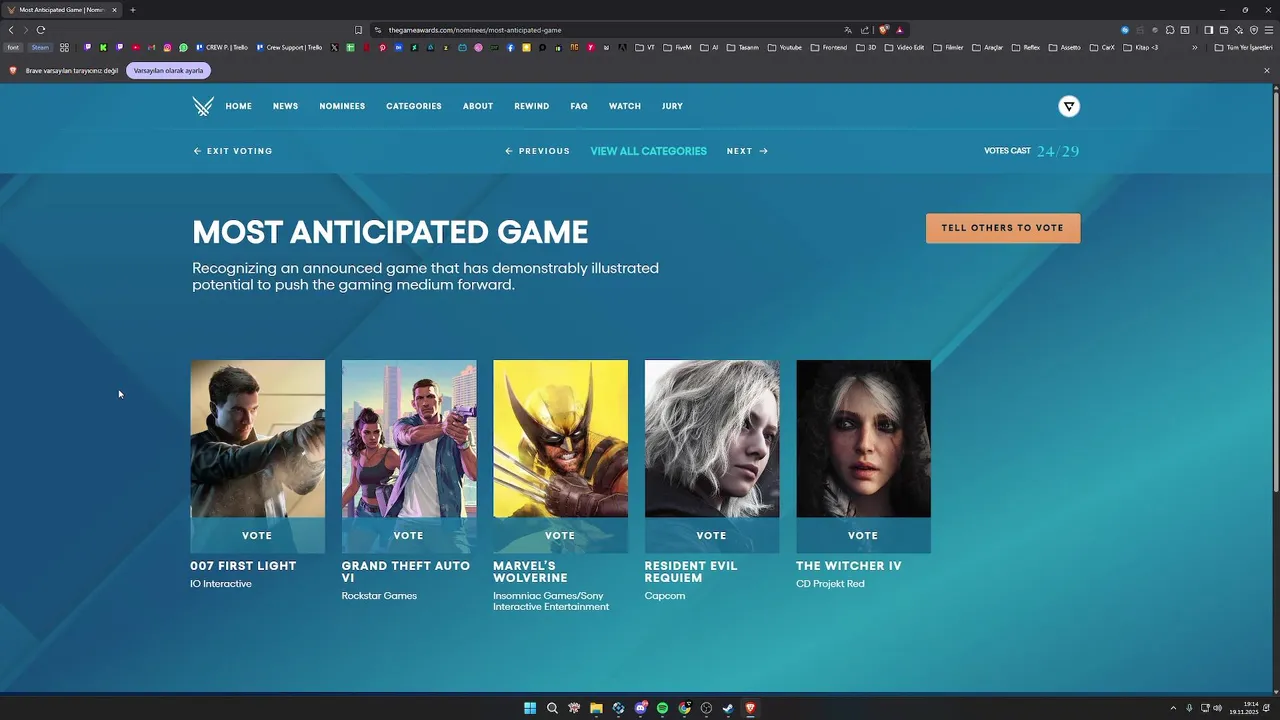The height and width of the screenshot is (720, 1280).
Task: Toggle the browser sidebar panel icon
Action: (1208, 30)
